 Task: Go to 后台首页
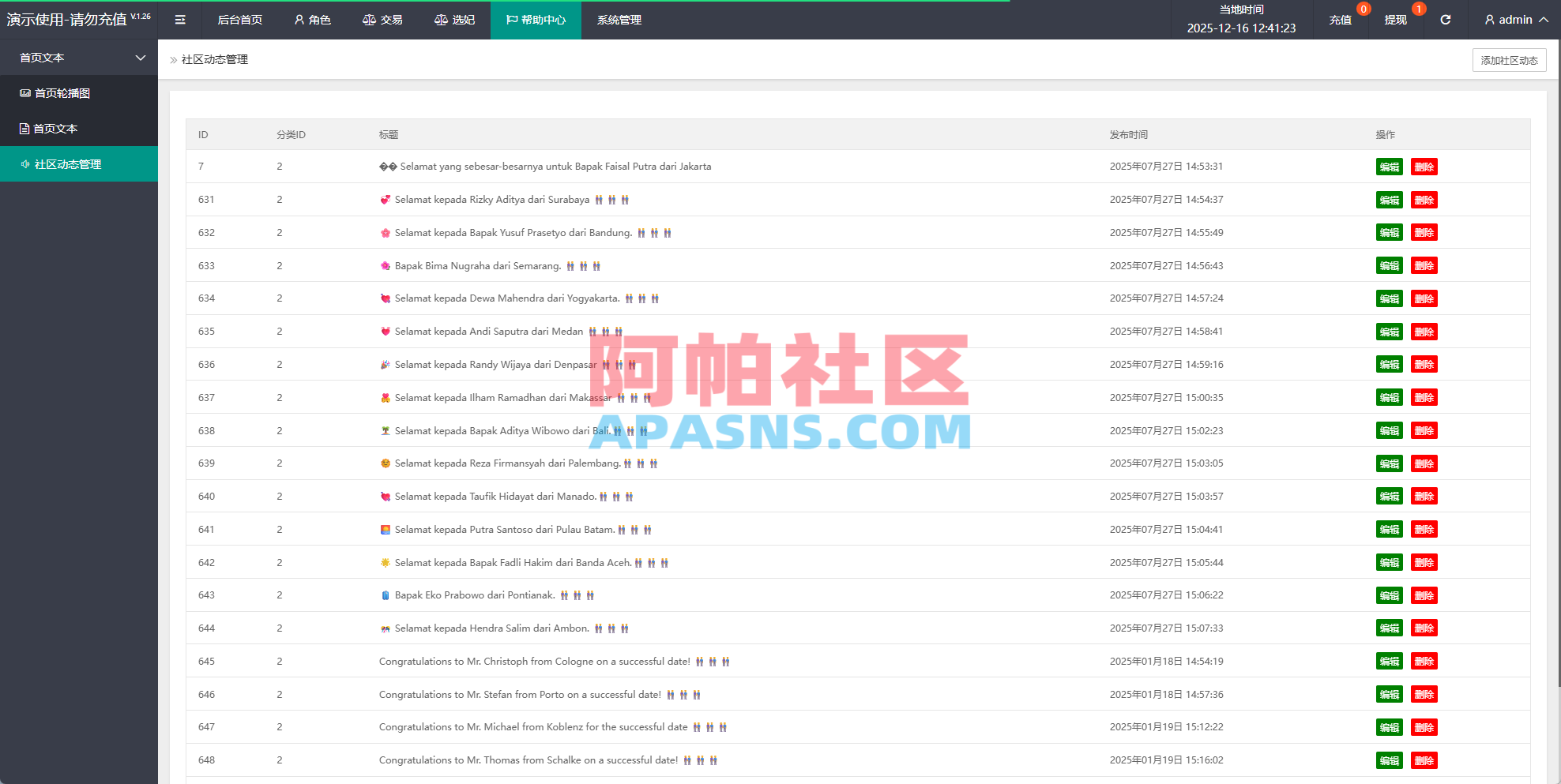pyautogui.click(x=240, y=20)
